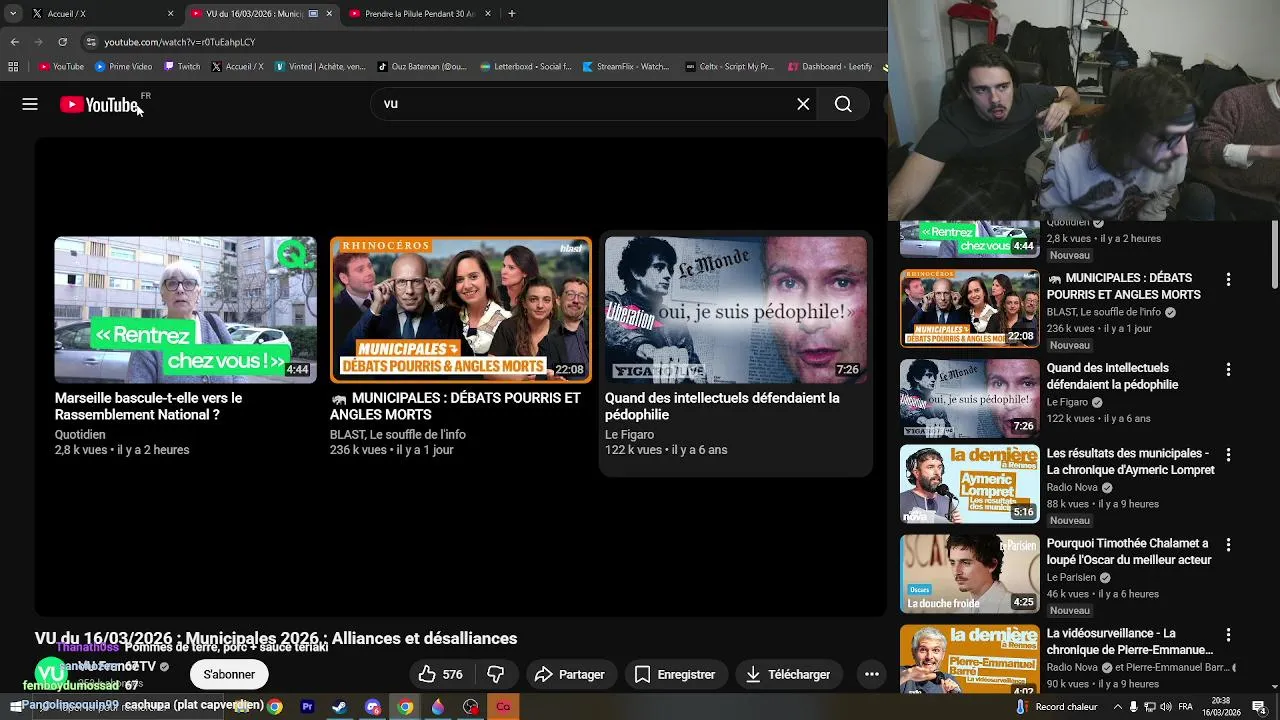Open Windows notification center icon
Screen dimensions: 1280x720
point(1259,707)
